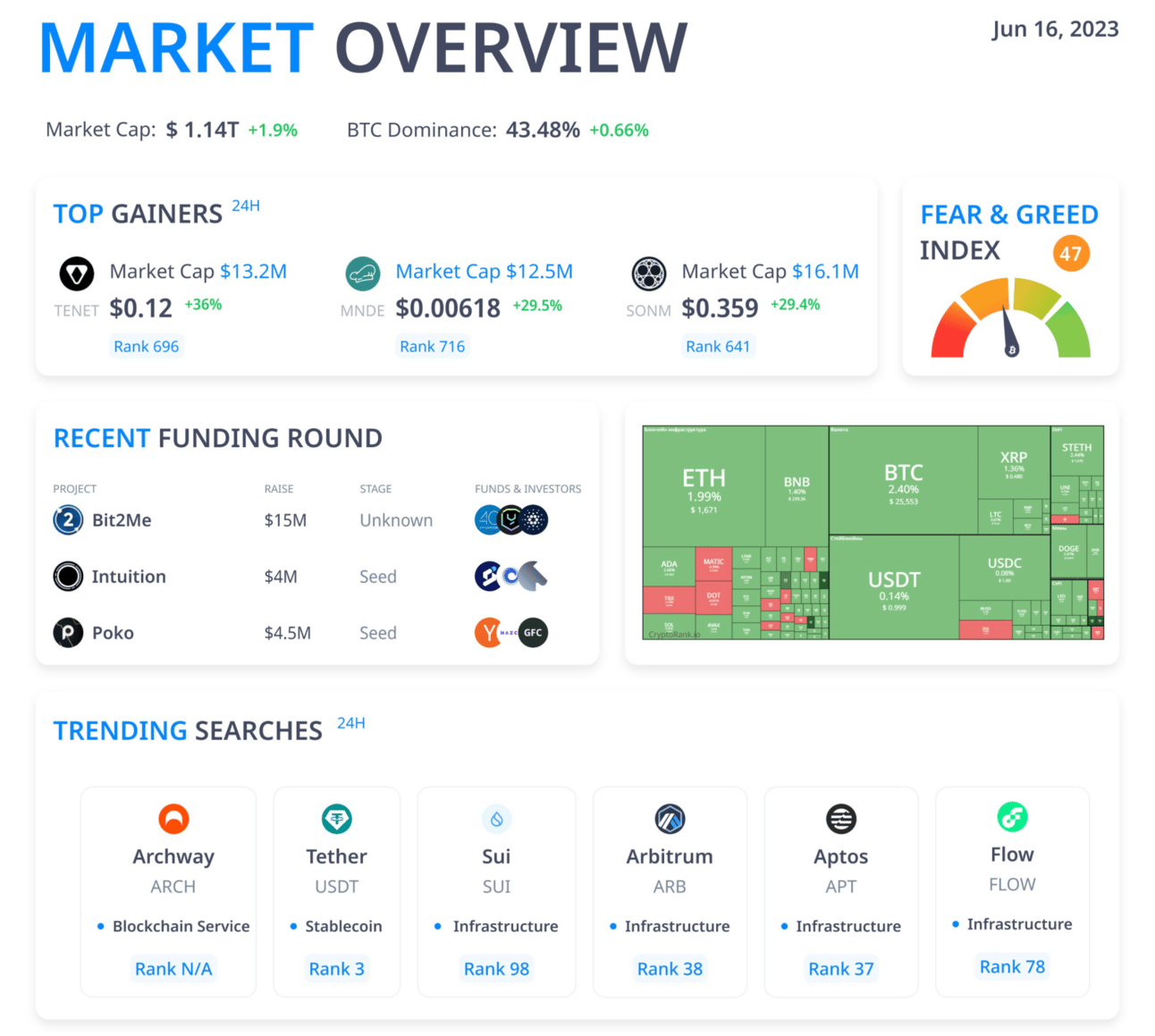Click the Poko investor logos cluster
Viewport: 1155px width, 1036px height.
[x=511, y=633]
